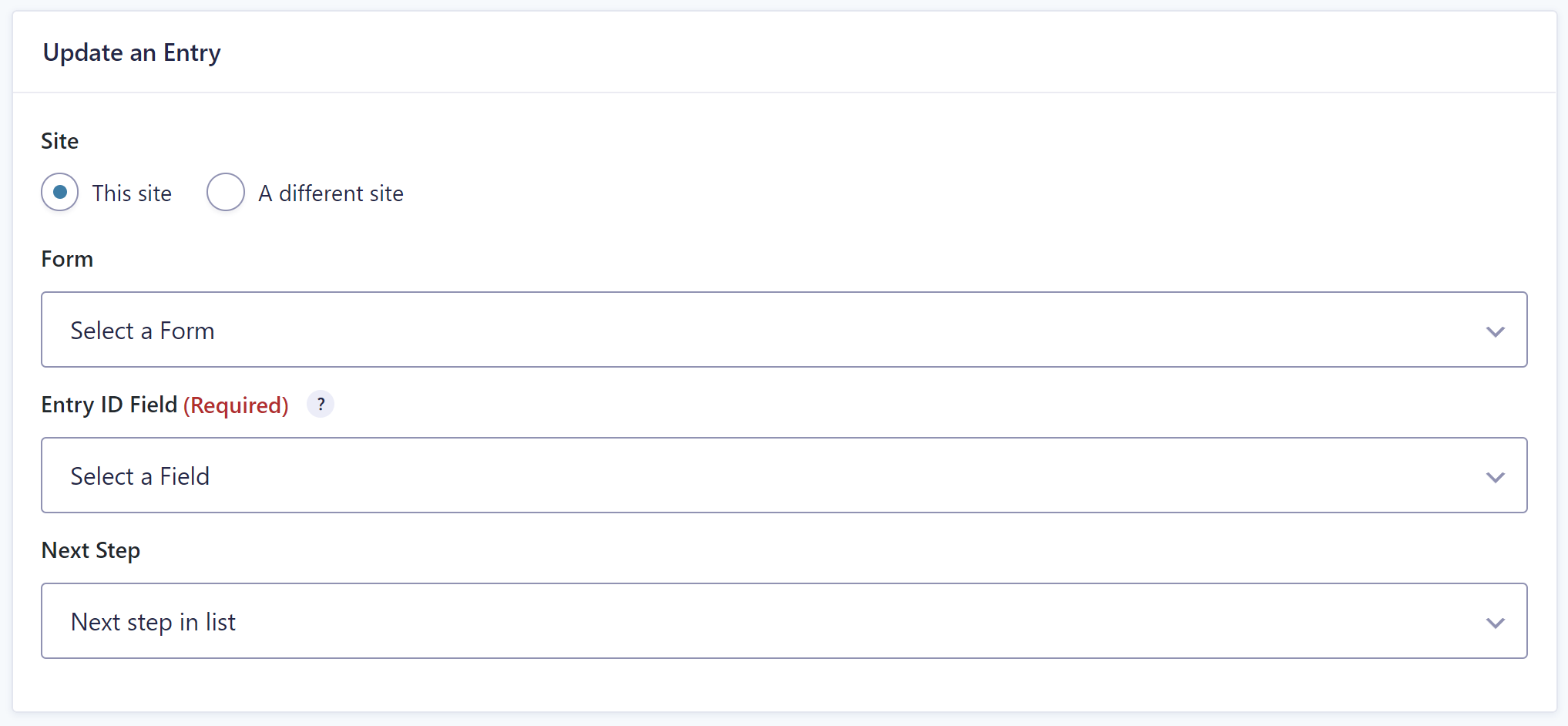Click the Entry ID Field help question-mark icon
This screenshot has height=726, width=1568.
(321, 405)
